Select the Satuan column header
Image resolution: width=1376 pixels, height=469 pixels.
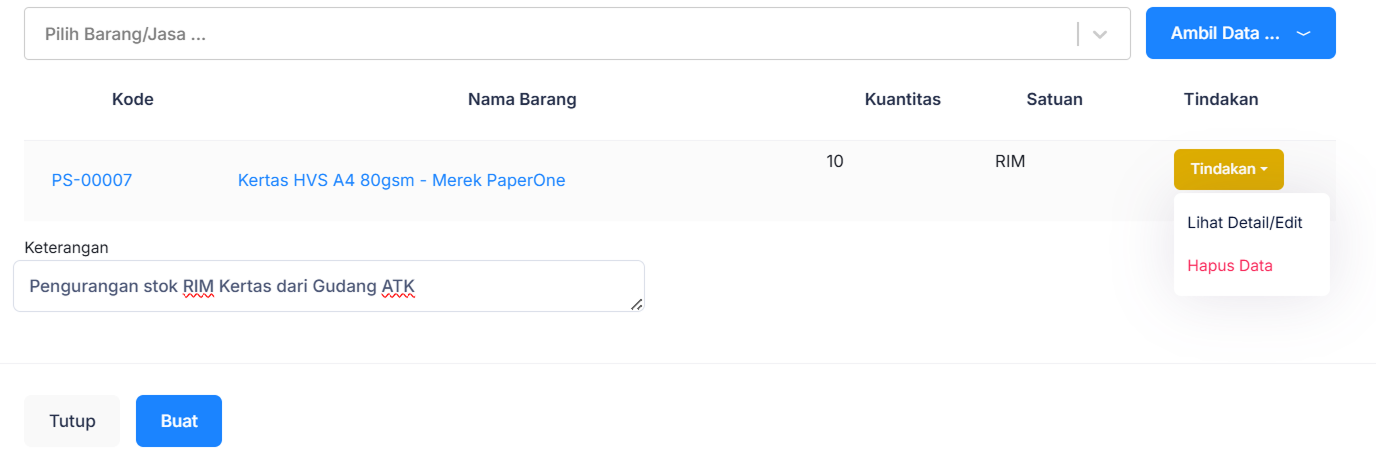[x=1054, y=99]
